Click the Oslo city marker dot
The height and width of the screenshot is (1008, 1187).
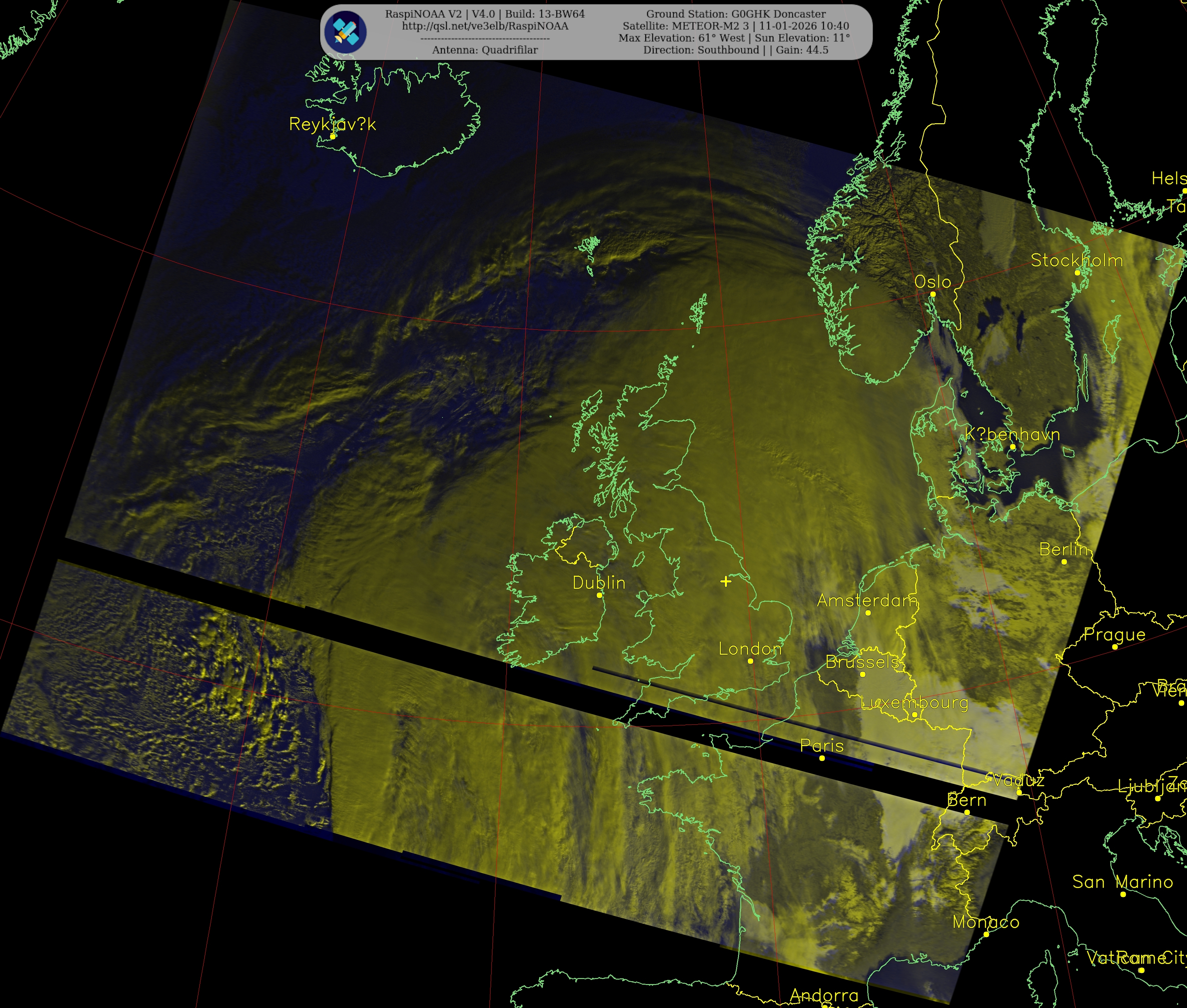click(933, 294)
